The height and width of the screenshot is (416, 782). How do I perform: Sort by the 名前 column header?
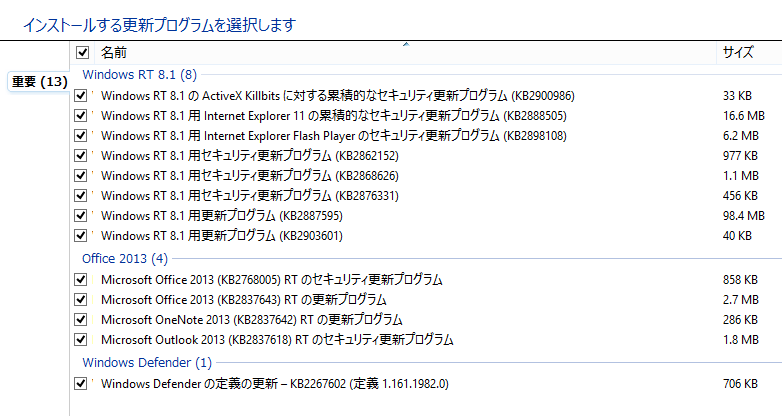tap(114, 52)
